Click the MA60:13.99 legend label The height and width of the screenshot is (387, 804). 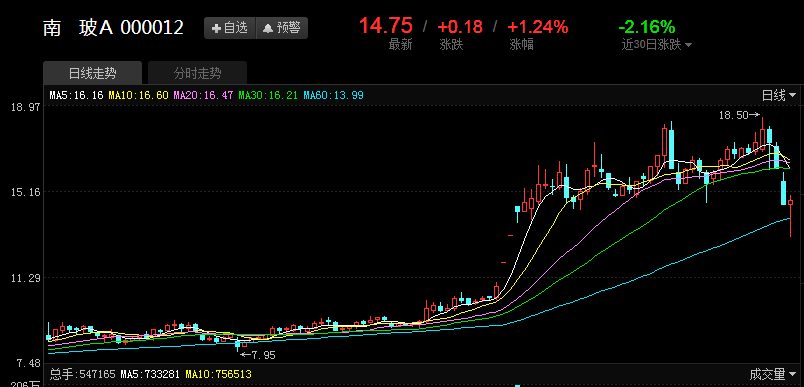coord(333,95)
